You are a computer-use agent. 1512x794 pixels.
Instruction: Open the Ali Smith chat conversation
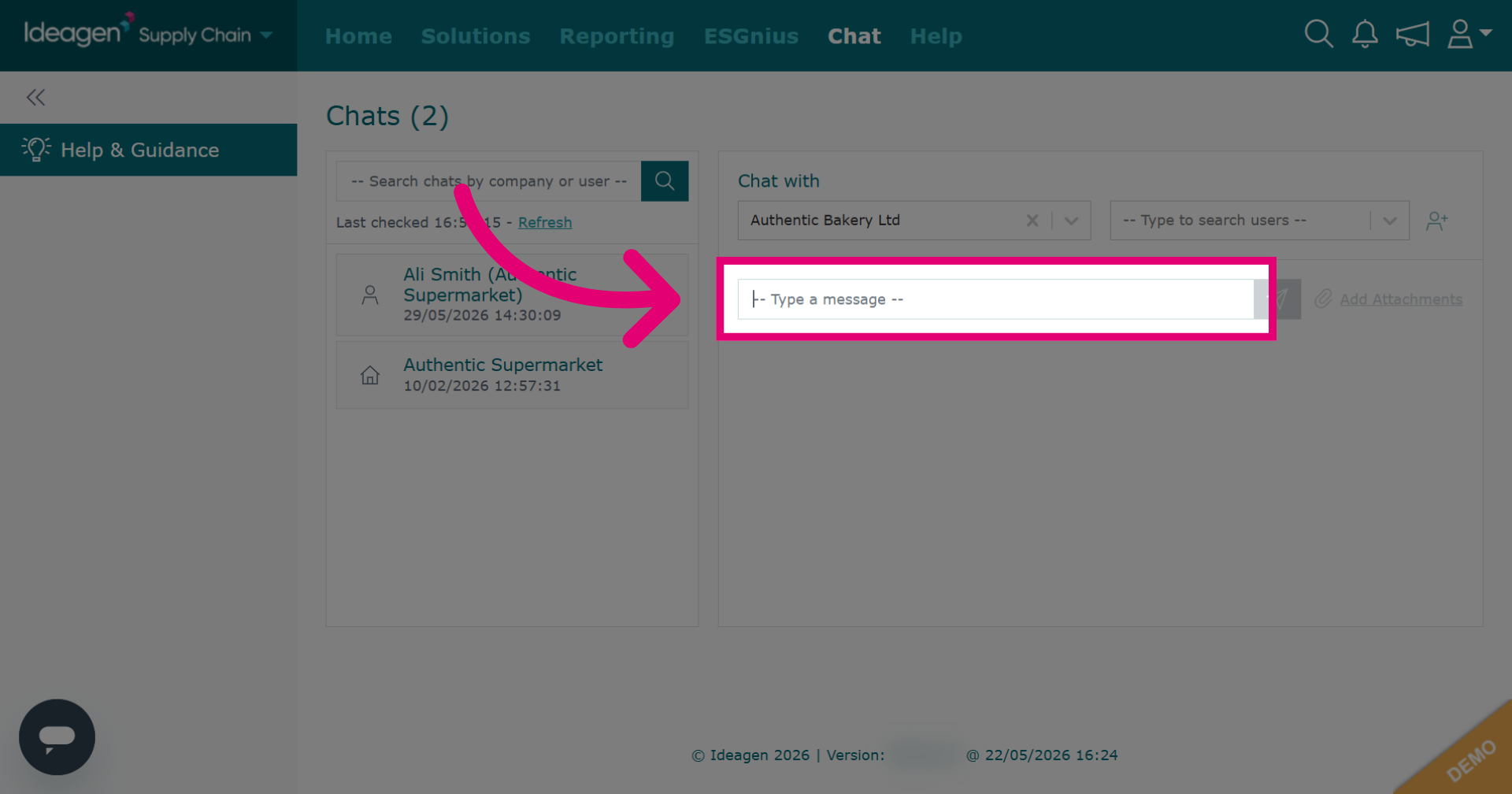pyautogui.click(x=512, y=295)
